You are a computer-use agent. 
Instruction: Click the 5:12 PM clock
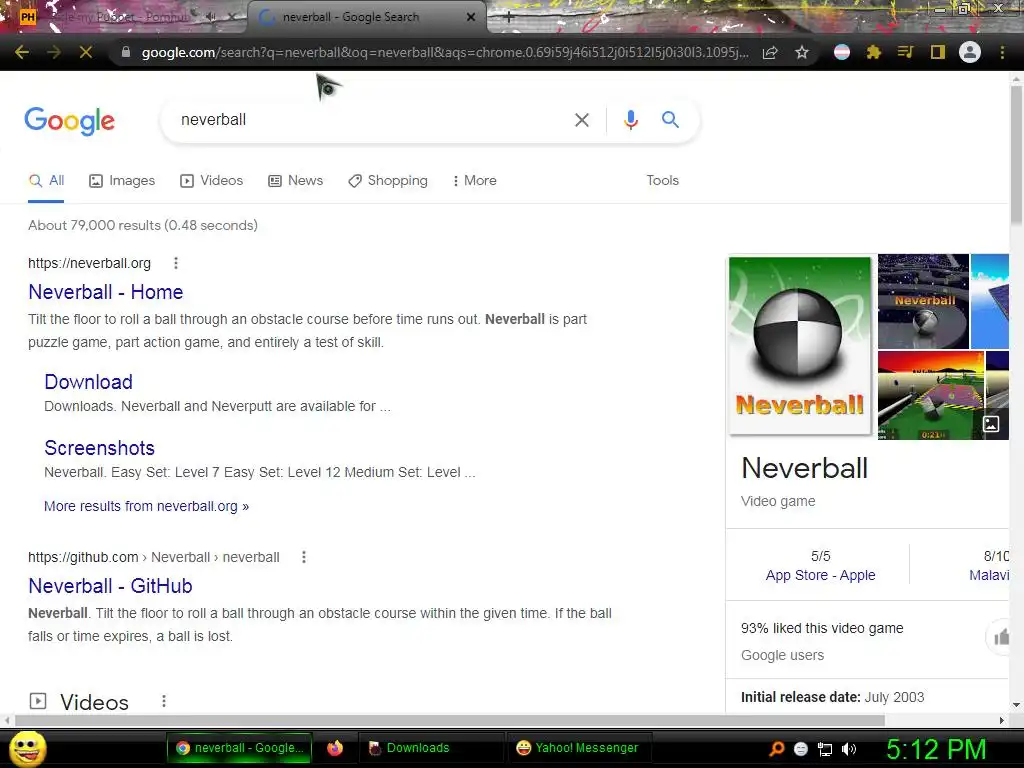pyautogui.click(x=936, y=749)
